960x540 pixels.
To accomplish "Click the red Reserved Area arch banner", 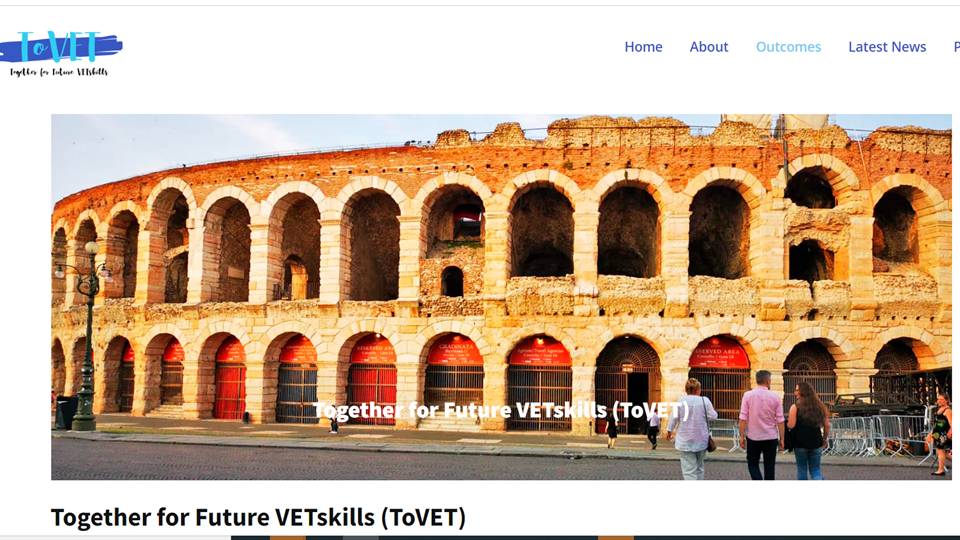I will click(x=719, y=353).
